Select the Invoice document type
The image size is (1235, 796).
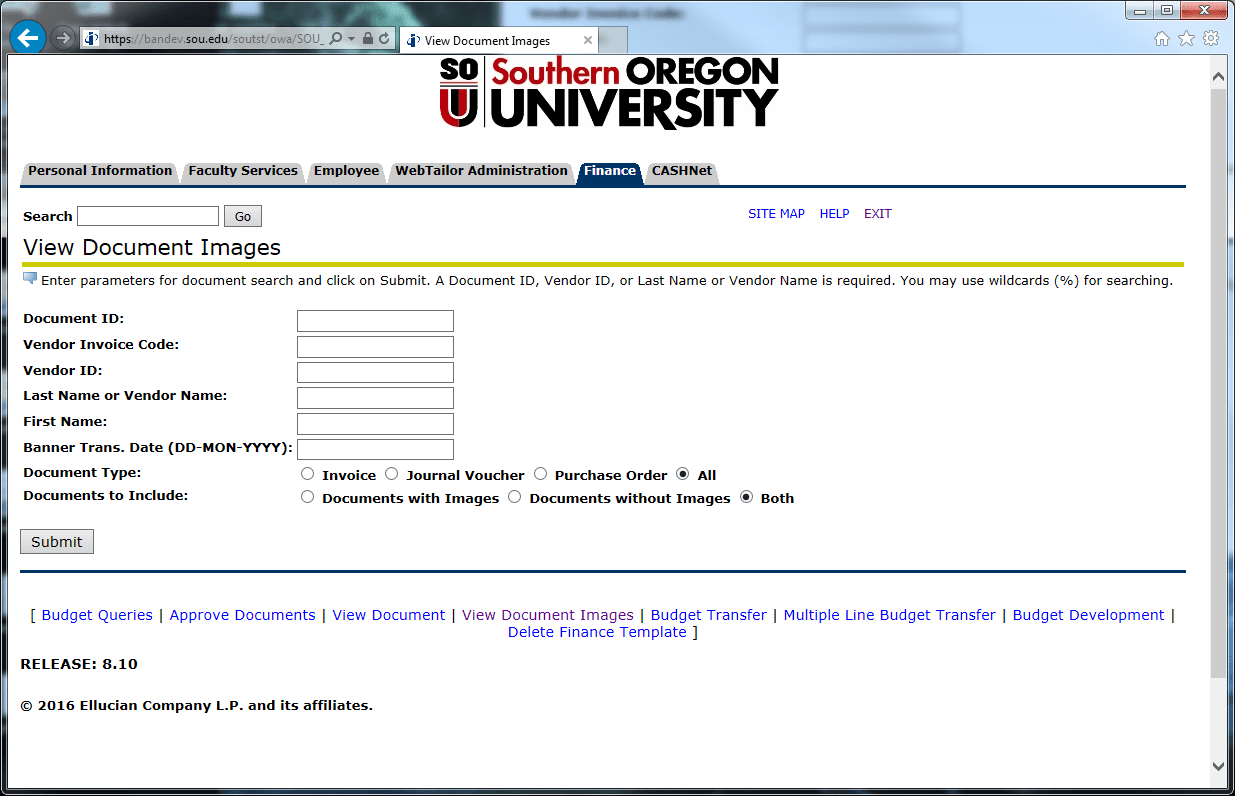pos(308,474)
